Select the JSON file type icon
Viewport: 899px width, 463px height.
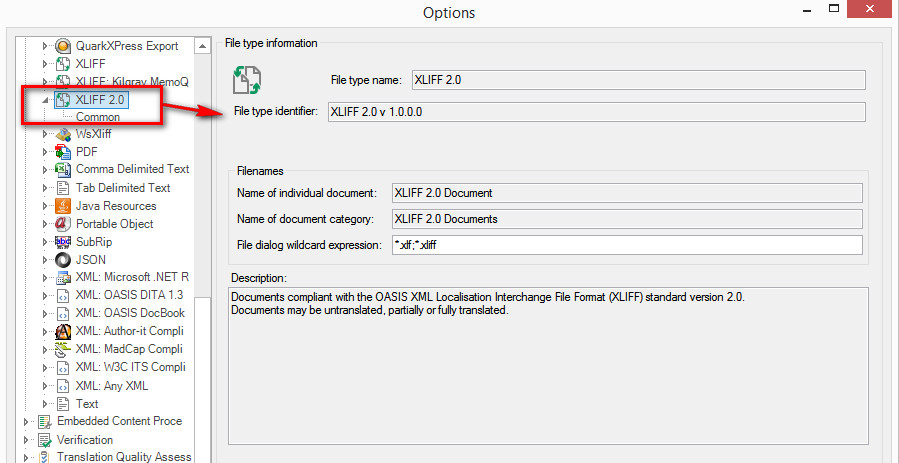62,260
